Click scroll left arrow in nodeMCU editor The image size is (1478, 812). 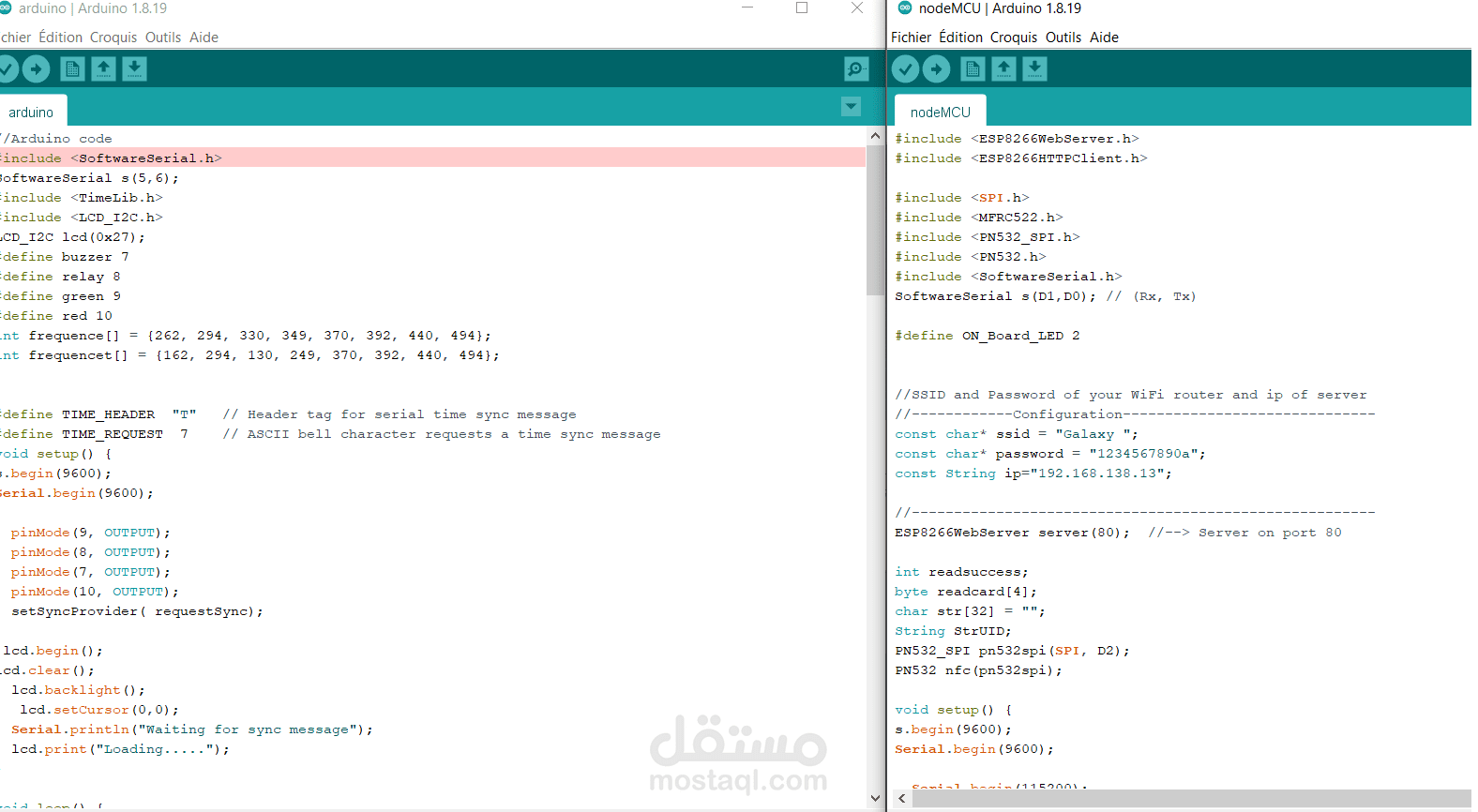pyautogui.click(x=902, y=798)
